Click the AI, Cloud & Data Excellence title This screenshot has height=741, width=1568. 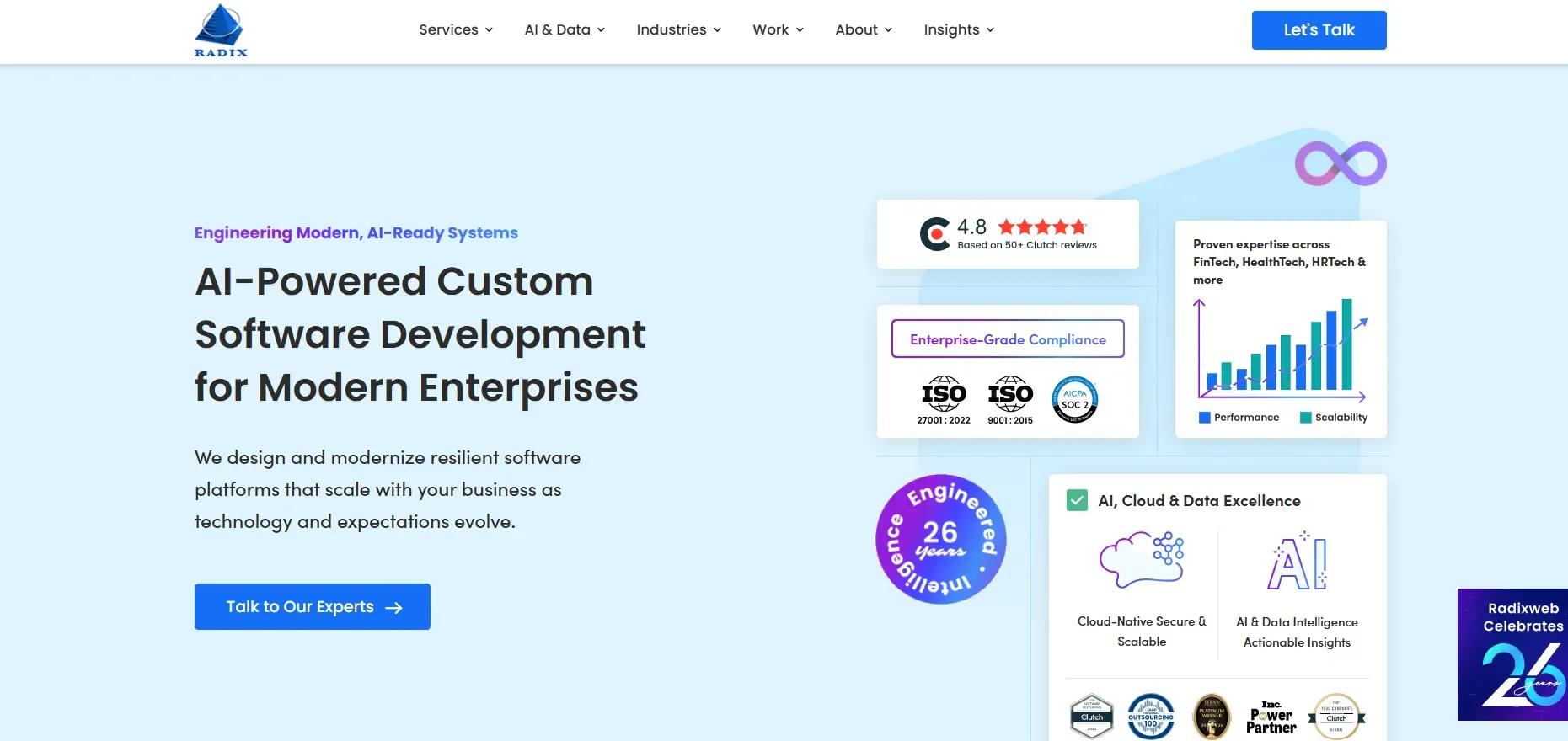pyautogui.click(x=1199, y=501)
